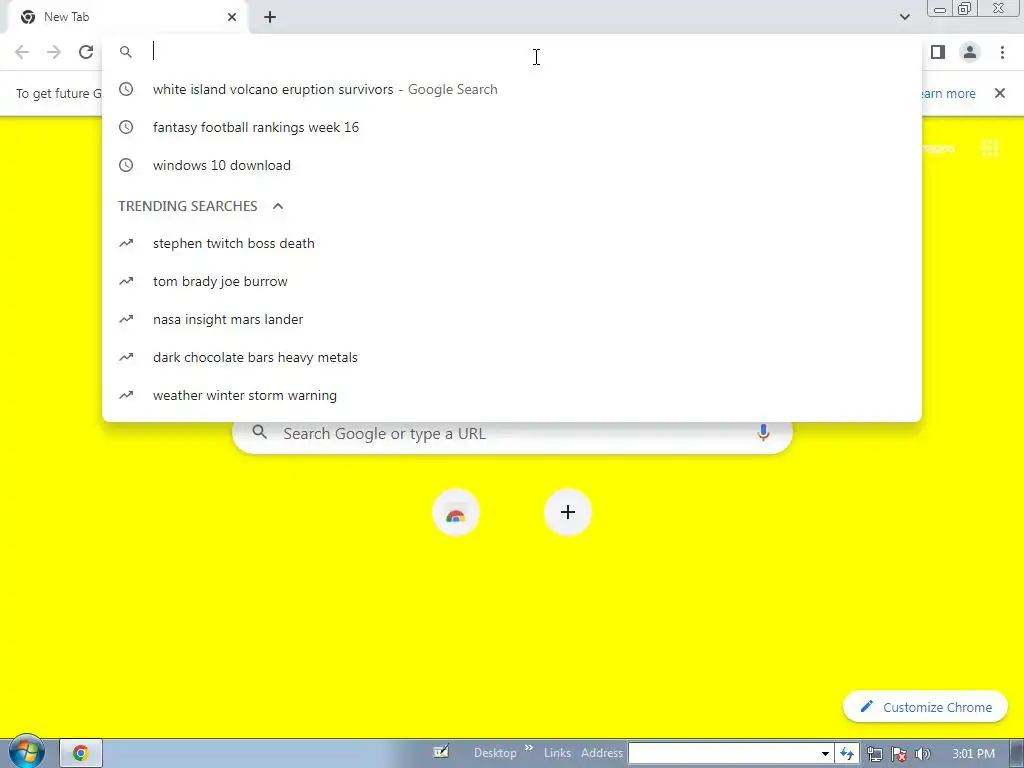This screenshot has width=1024, height=768.
Task: Click the Show desktop strip beside the clock
Action: (1017, 754)
